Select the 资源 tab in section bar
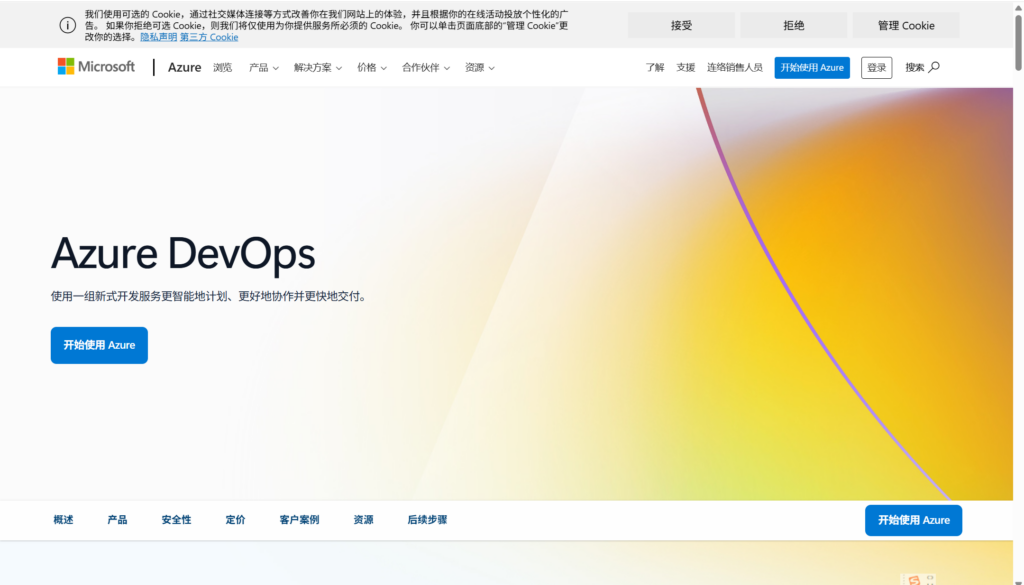The width and height of the screenshot is (1024, 585). pos(364,520)
